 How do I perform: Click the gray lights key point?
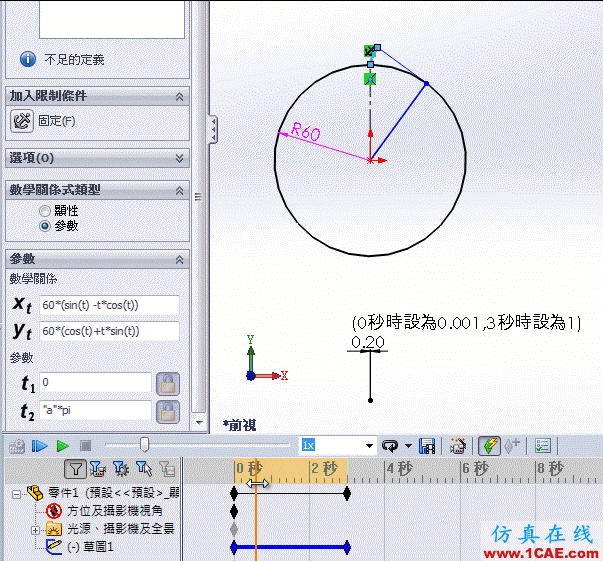234,529
